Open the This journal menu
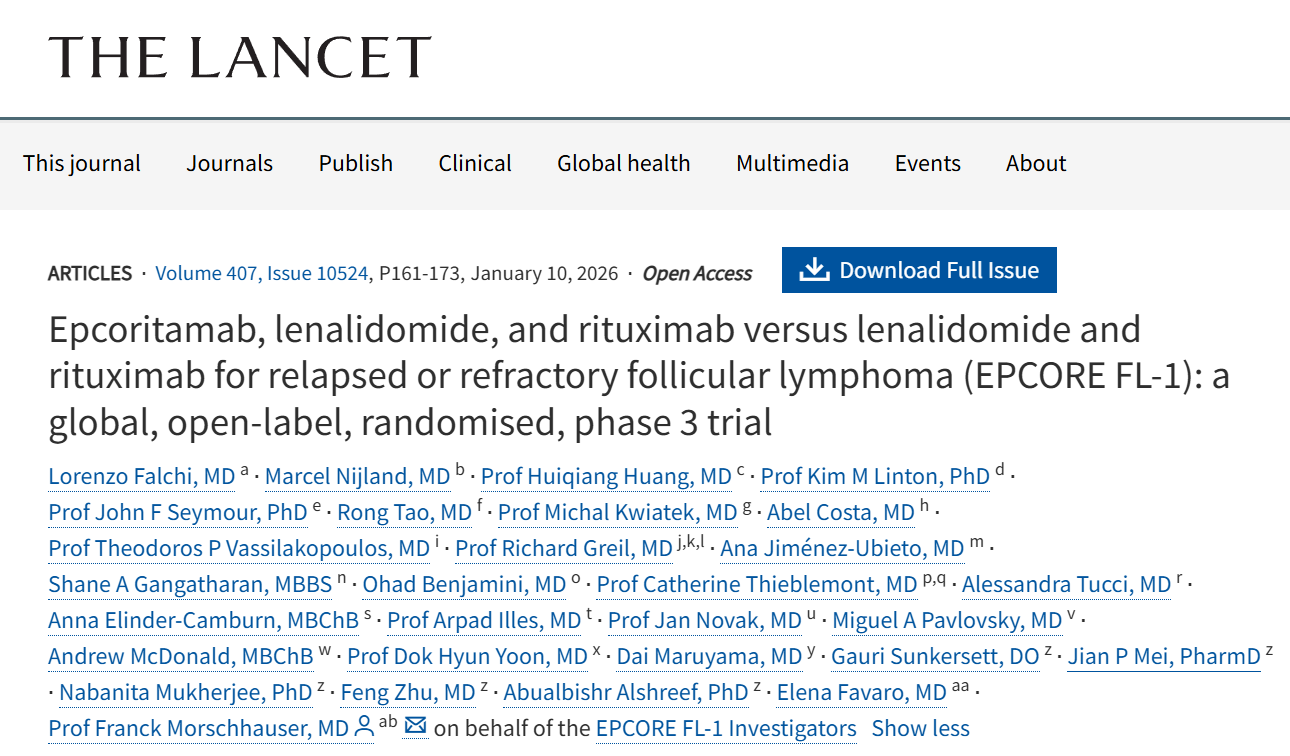This screenshot has width=1290, height=756. 82,163
